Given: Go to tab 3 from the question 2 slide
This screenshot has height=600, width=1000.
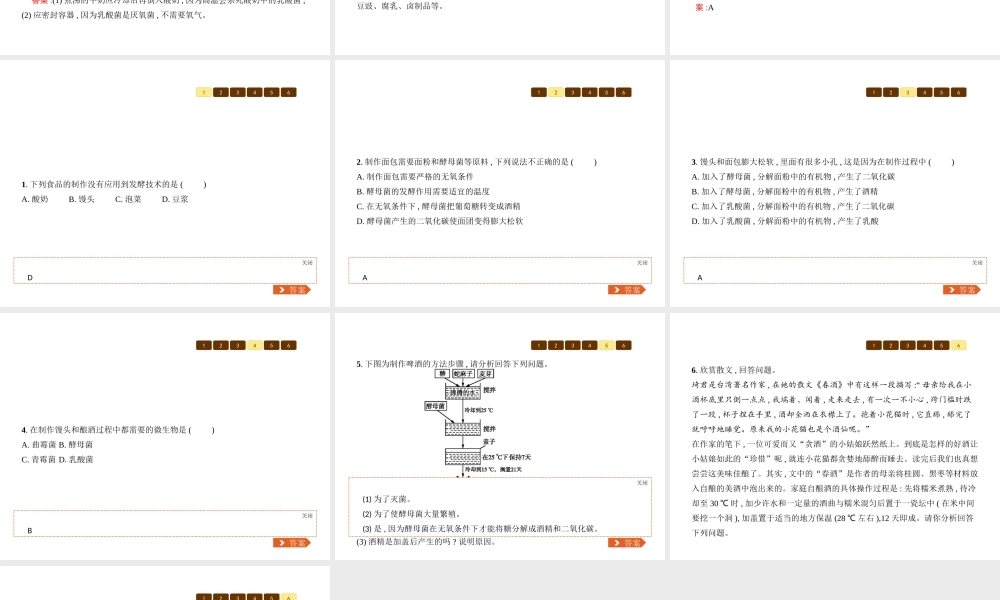Looking at the screenshot, I should tap(573, 92).
